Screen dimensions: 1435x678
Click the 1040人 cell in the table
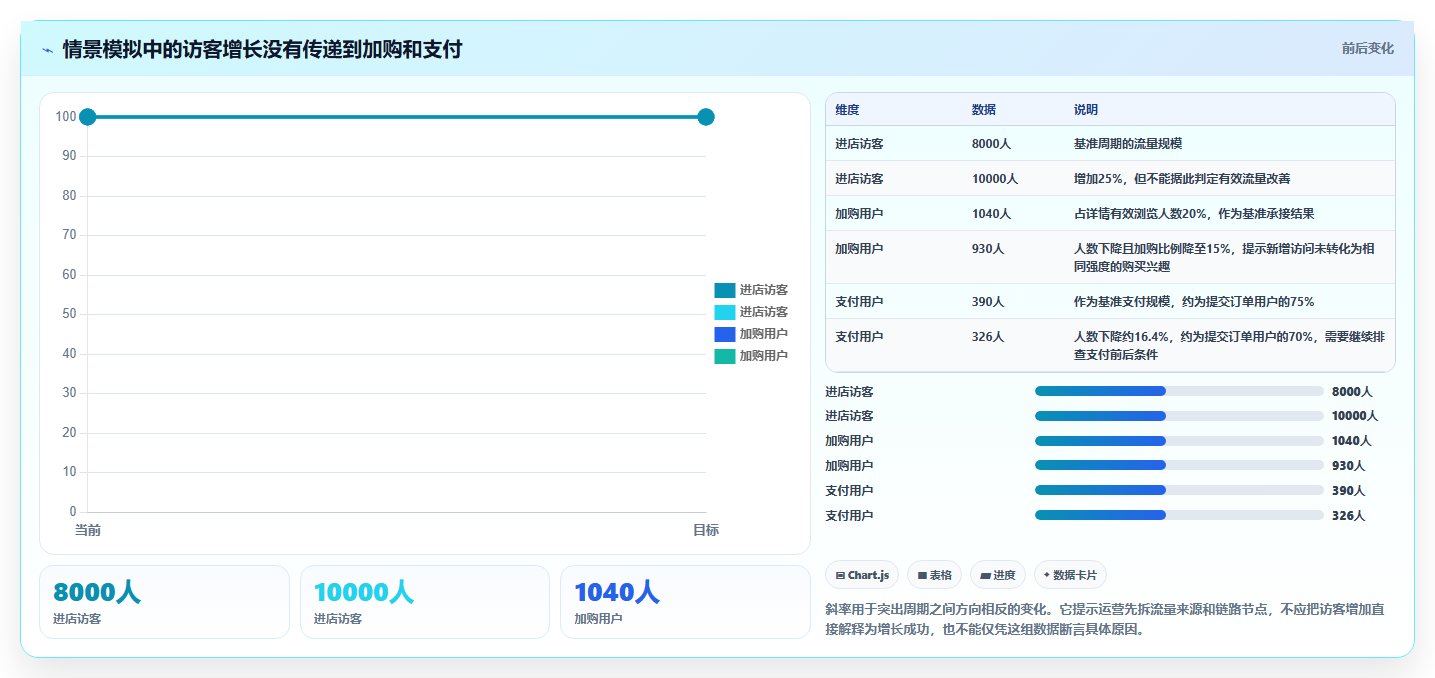click(991, 214)
